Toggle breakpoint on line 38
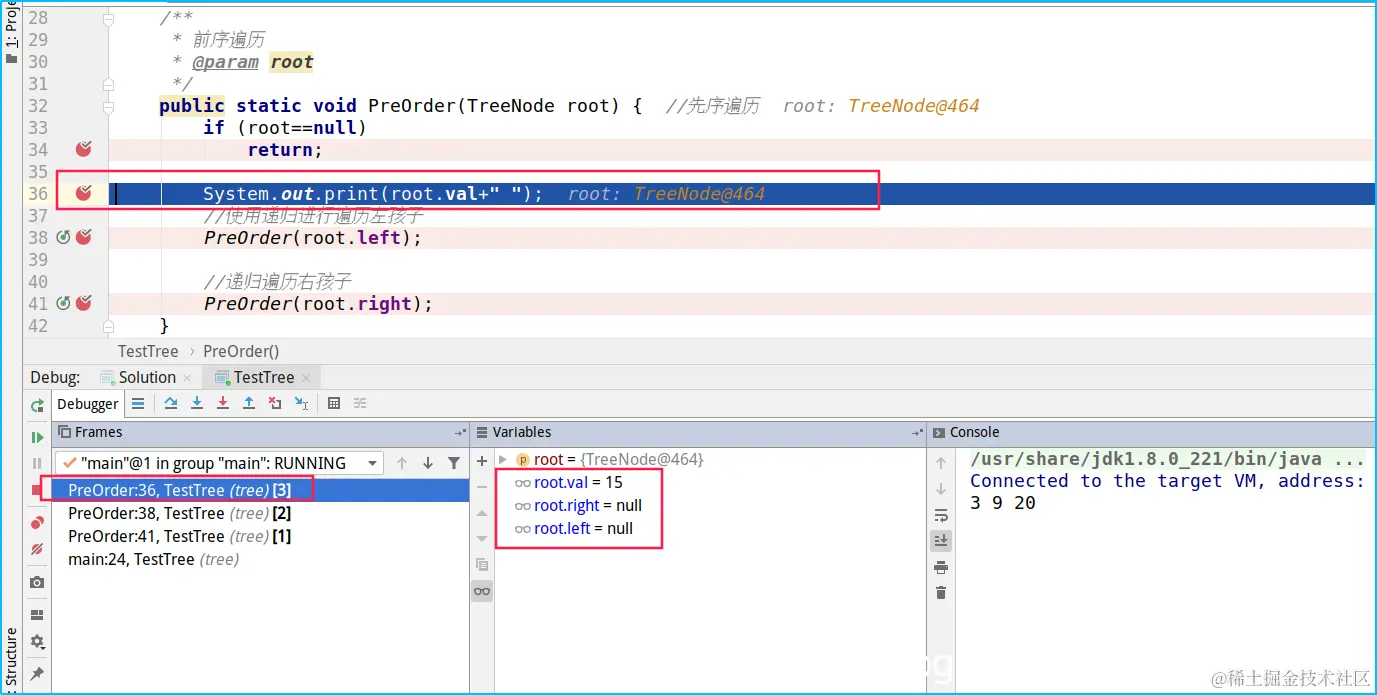The height and width of the screenshot is (695, 1377). tap(84, 237)
